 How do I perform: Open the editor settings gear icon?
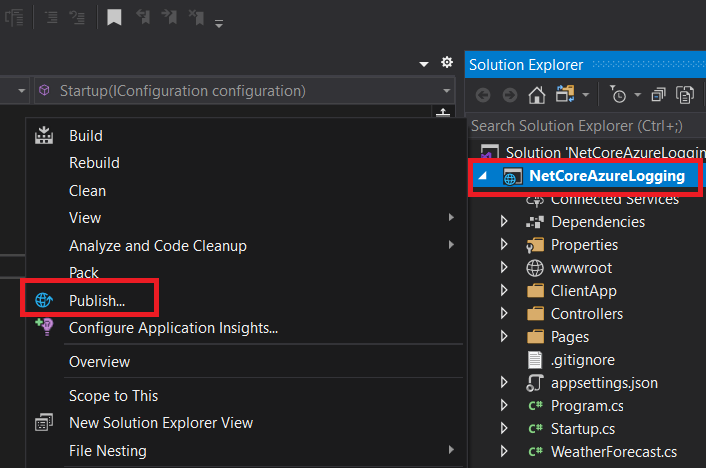[447, 63]
